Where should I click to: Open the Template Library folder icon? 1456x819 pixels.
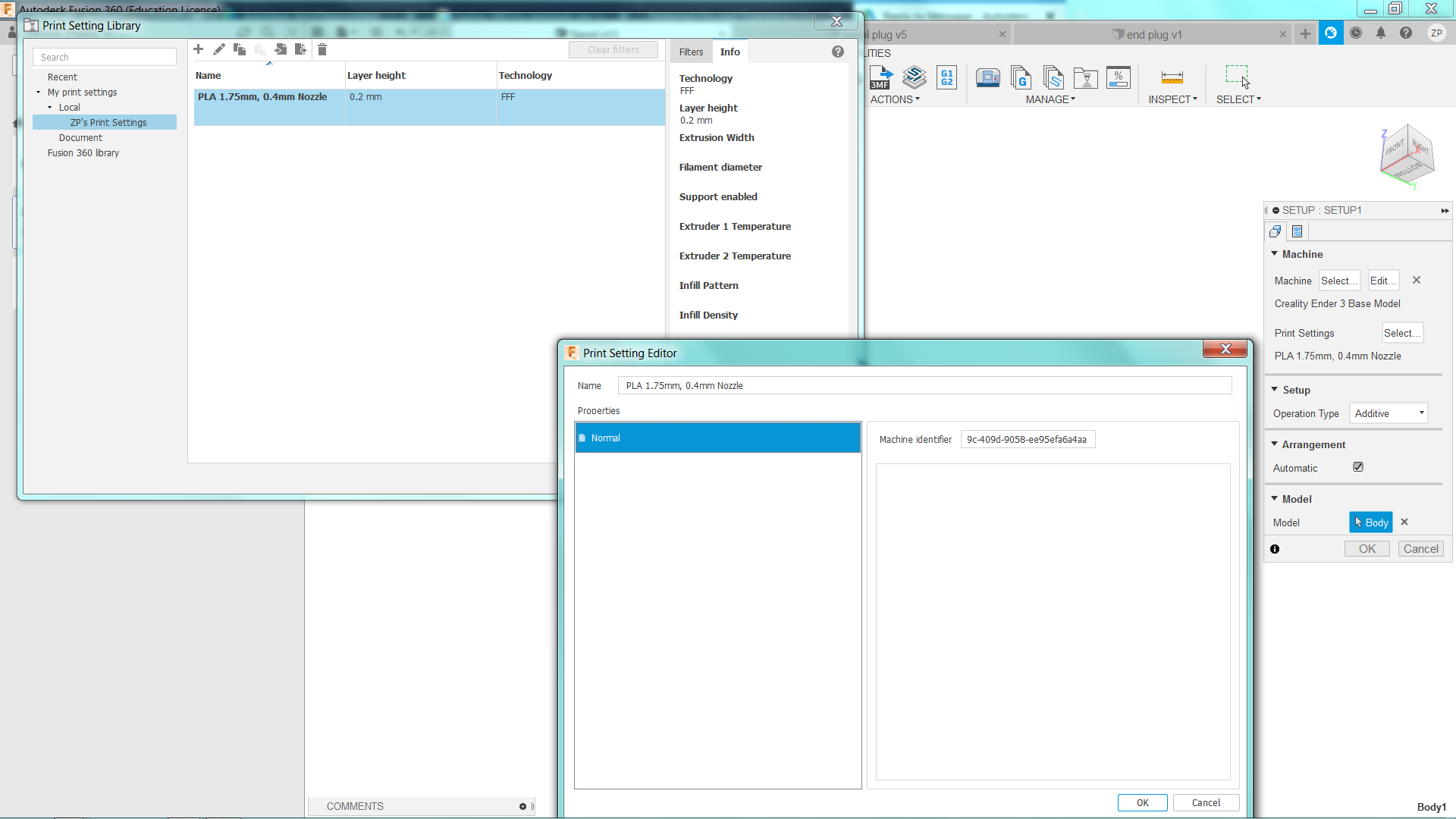point(1086,77)
